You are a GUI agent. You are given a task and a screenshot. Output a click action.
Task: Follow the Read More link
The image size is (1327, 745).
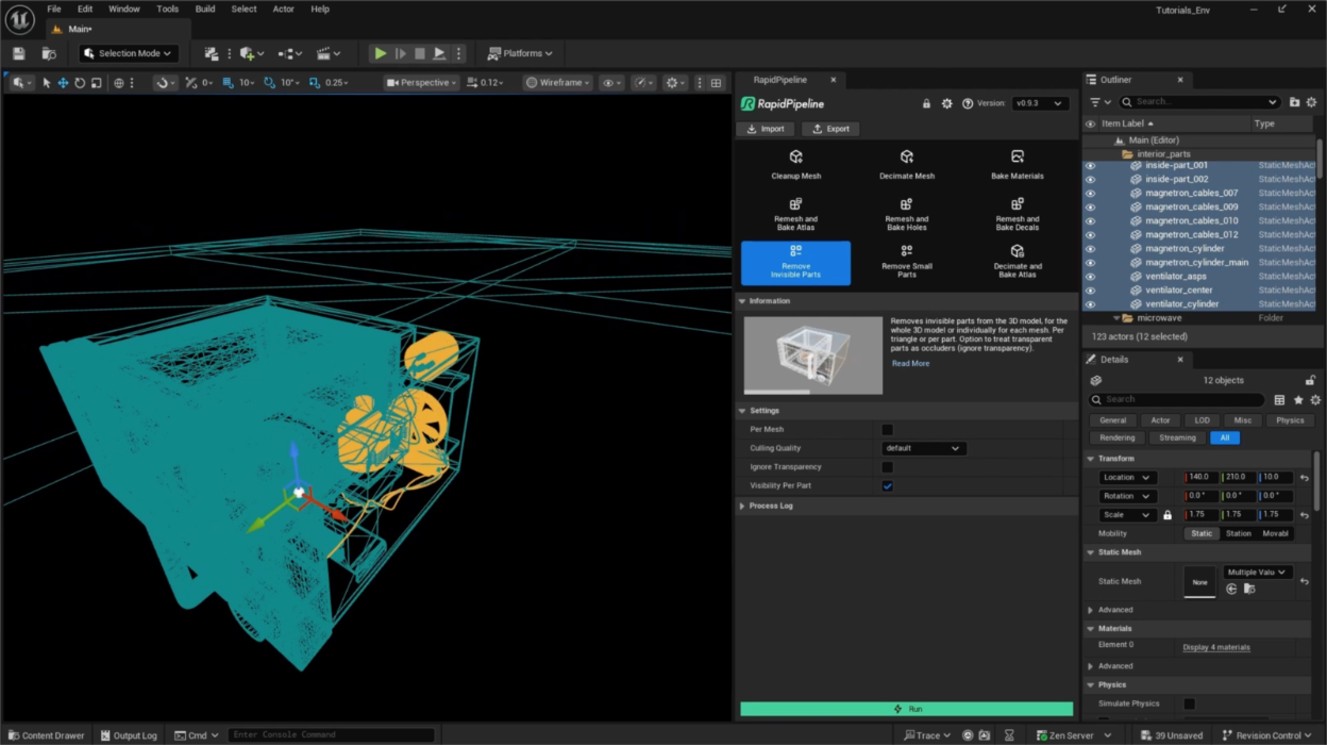910,364
